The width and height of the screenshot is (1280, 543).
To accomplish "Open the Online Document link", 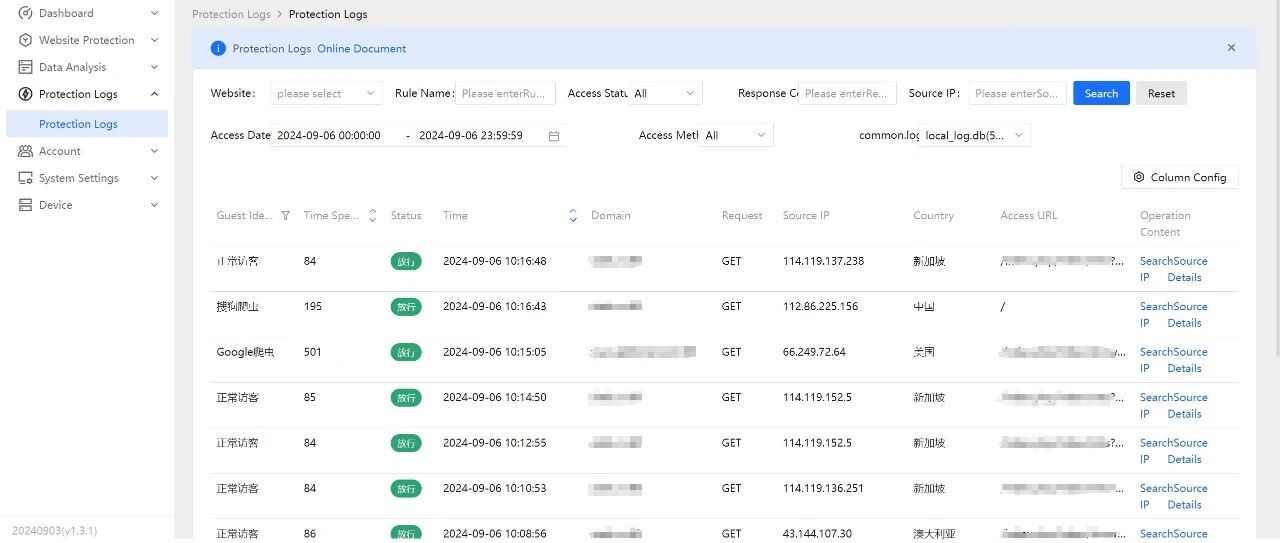I will 362,48.
